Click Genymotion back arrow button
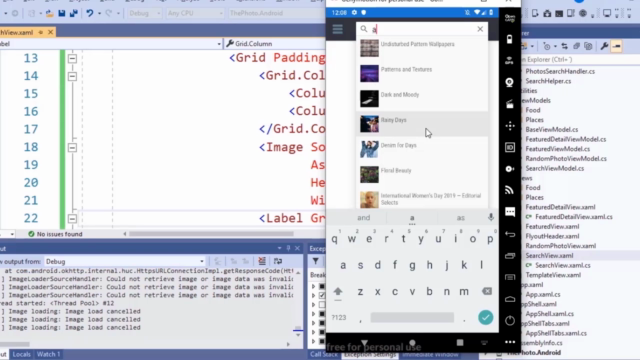Image resolution: width=640 pixels, height=360 pixels. pyautogui.click(x=510, y=234)
